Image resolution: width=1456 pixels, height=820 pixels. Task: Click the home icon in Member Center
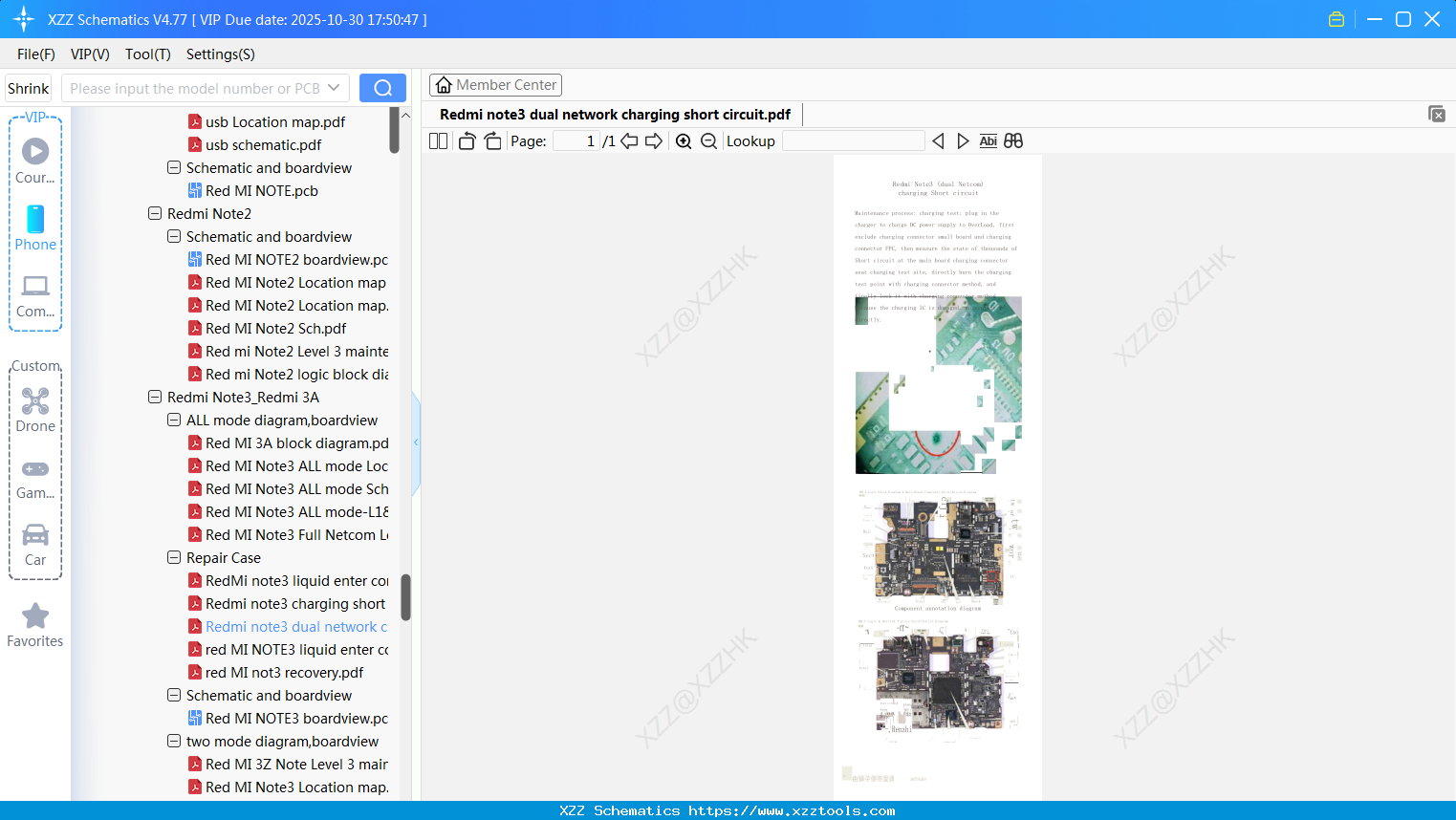pyautogui.click(x=444, y=85)
